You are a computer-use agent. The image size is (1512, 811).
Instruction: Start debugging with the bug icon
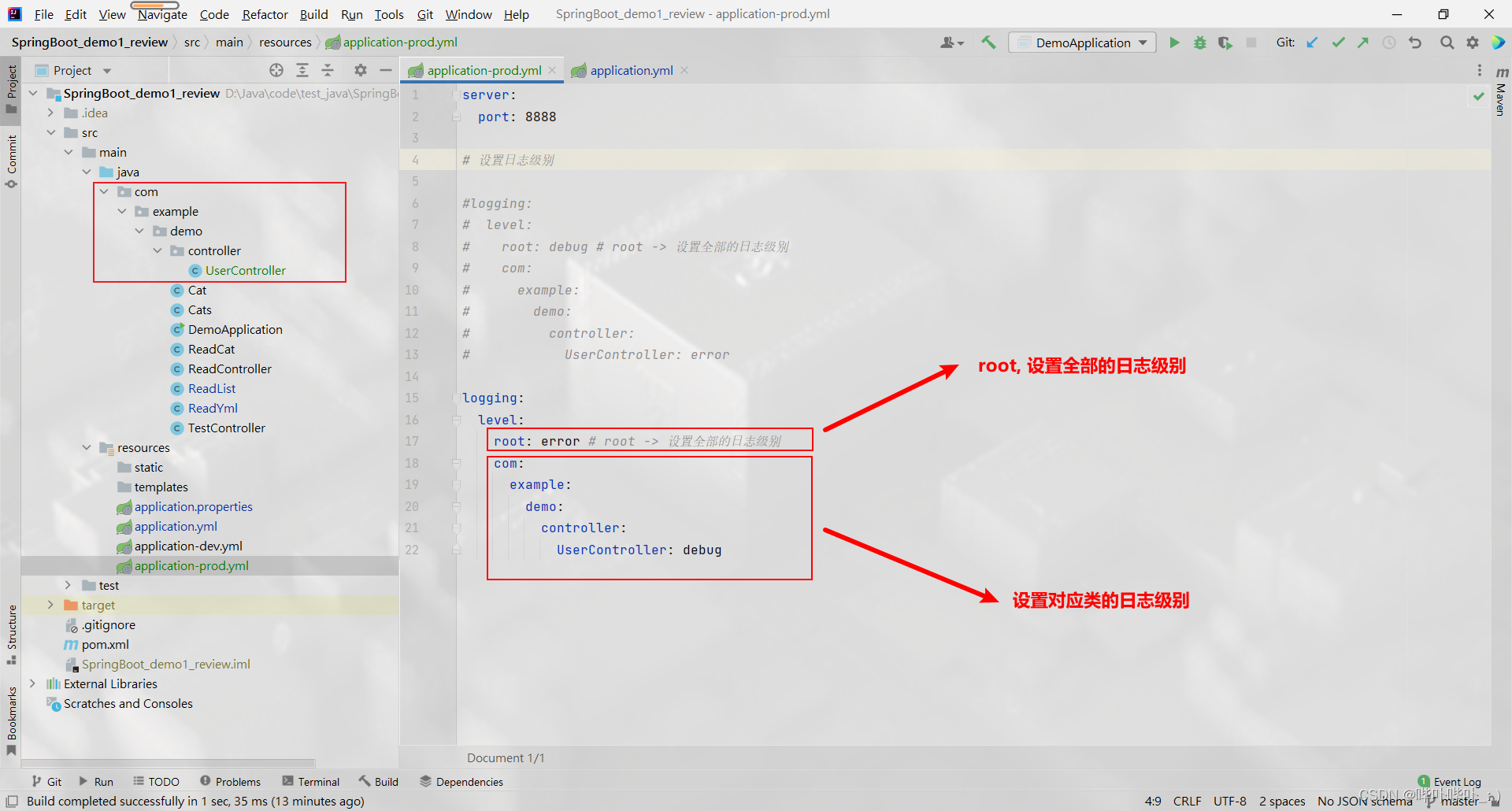1199,43
